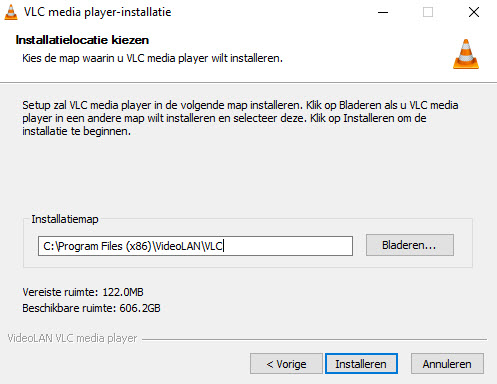
Task: Click the 'VLC media player-installatie' window title
Action: pos(98,12)
